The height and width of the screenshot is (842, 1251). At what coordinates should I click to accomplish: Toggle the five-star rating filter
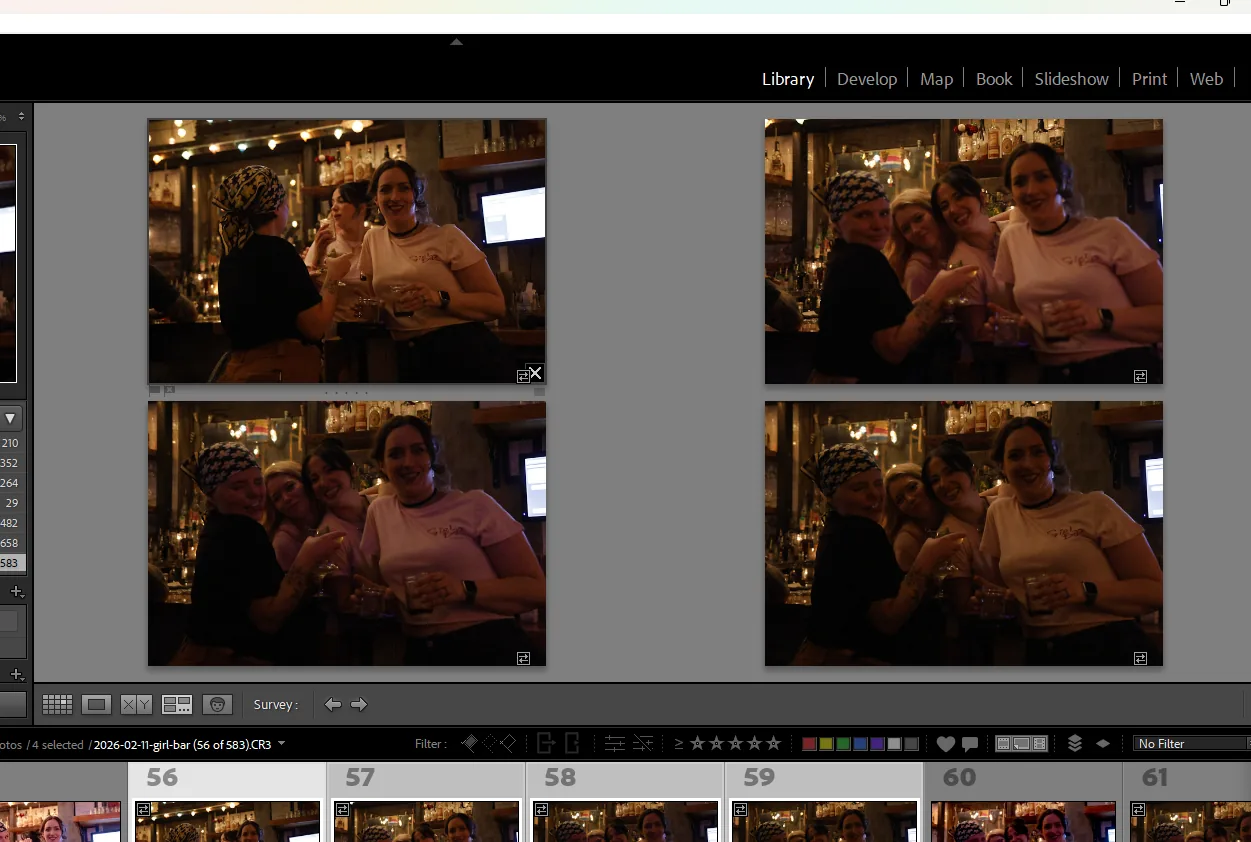click(773, 743)
